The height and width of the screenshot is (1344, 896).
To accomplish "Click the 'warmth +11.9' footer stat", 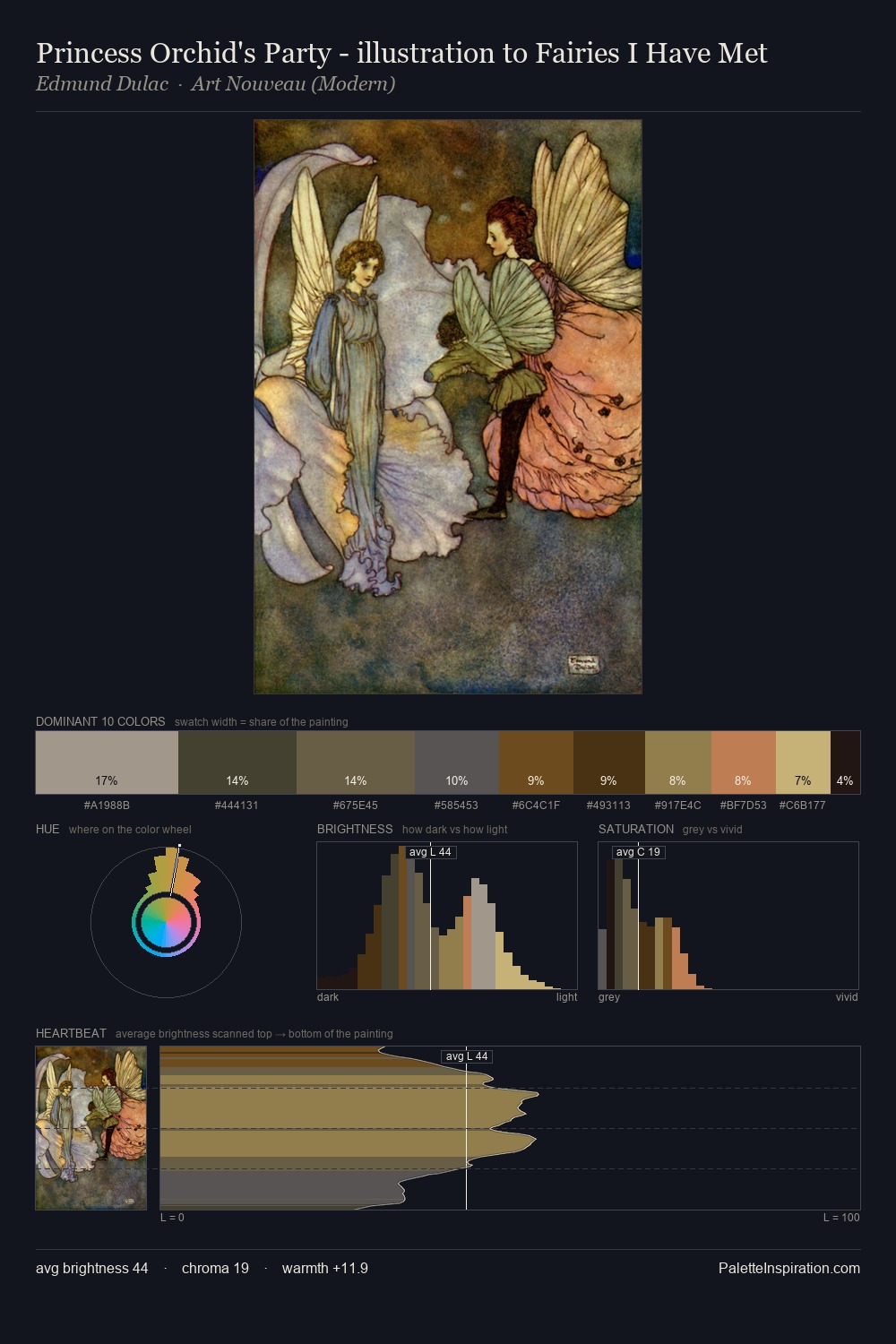I will pos(325,1268).
